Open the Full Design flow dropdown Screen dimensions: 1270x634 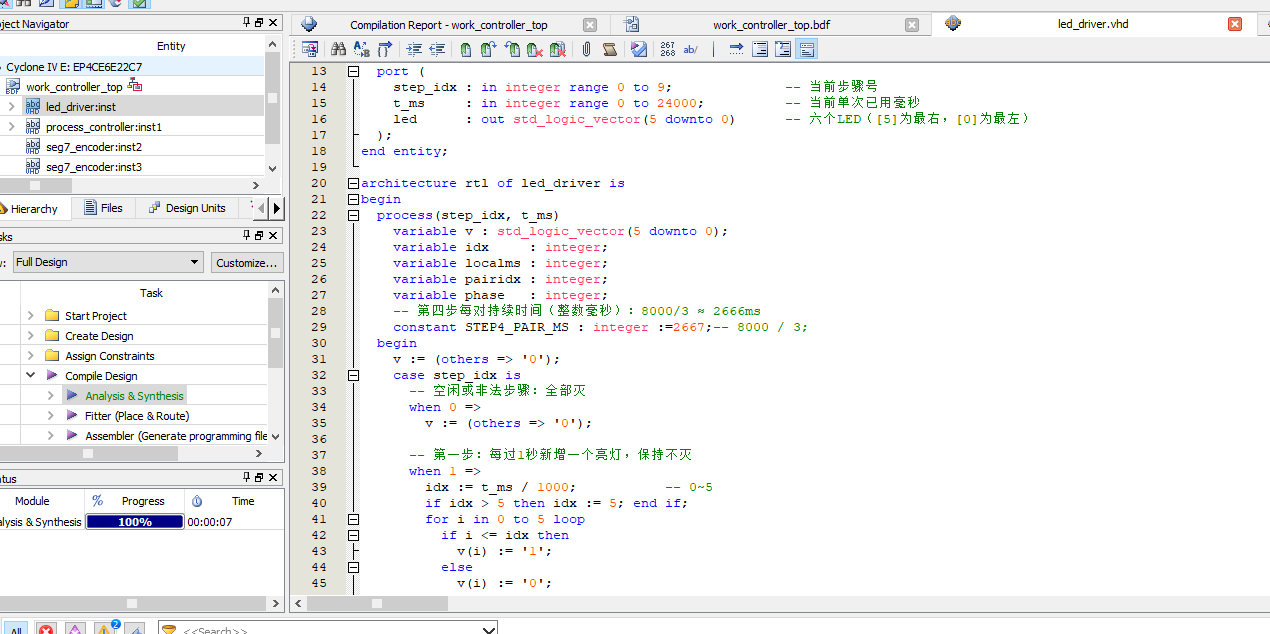(108, 262)
